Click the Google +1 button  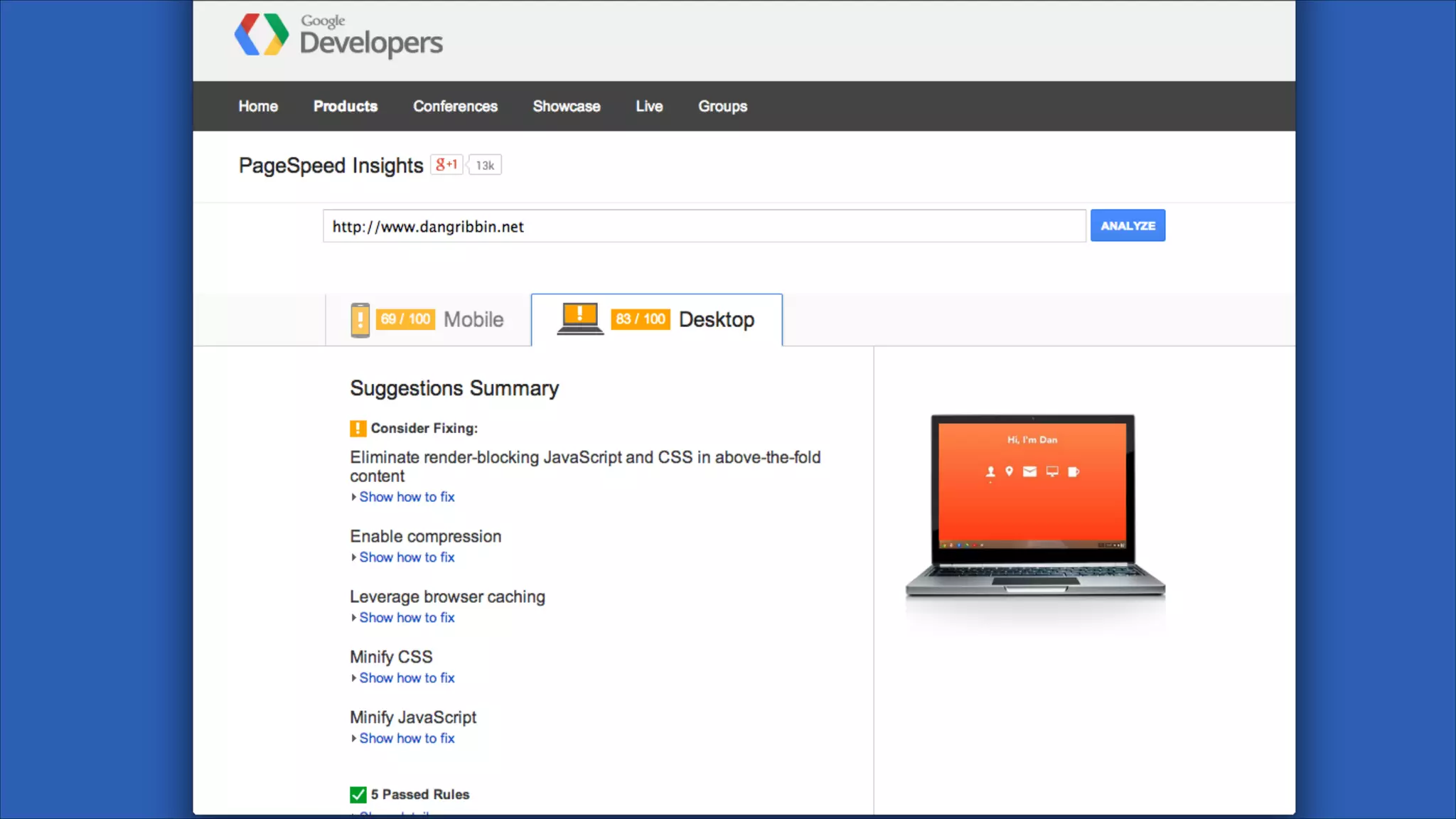(446, 165)
